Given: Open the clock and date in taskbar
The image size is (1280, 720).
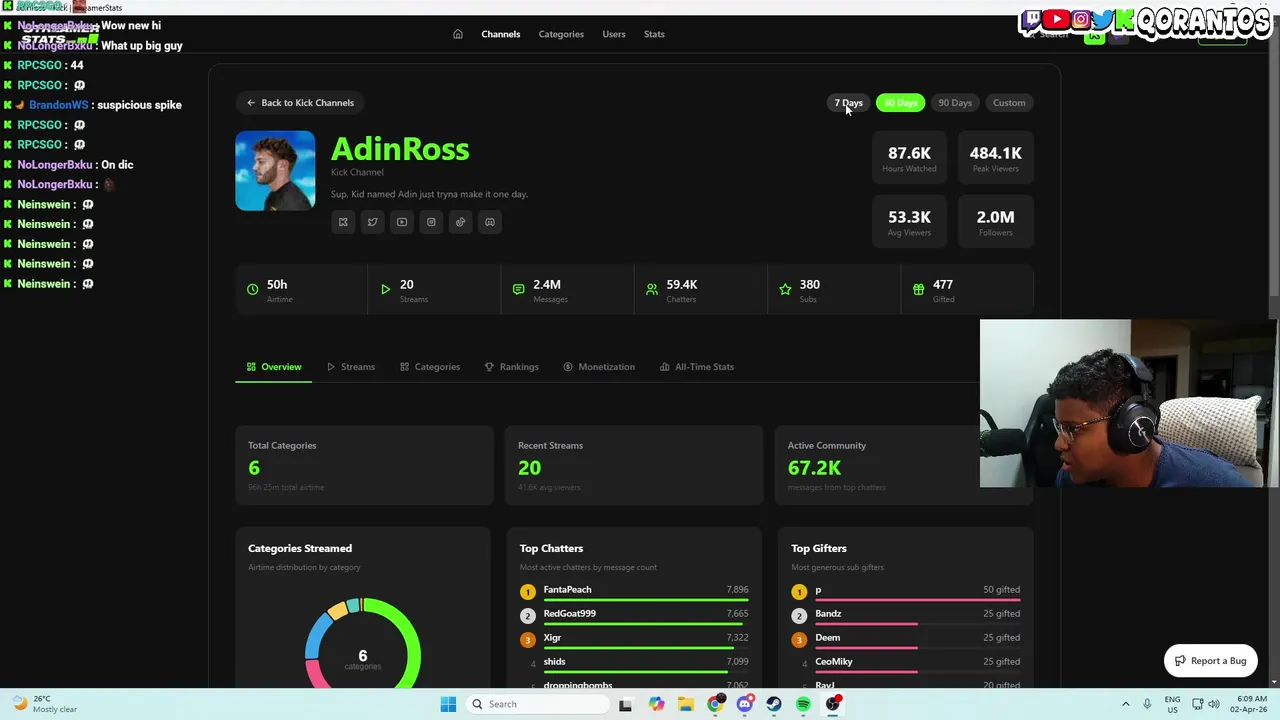Looking at the screenshot, I should pos(1251,704).
